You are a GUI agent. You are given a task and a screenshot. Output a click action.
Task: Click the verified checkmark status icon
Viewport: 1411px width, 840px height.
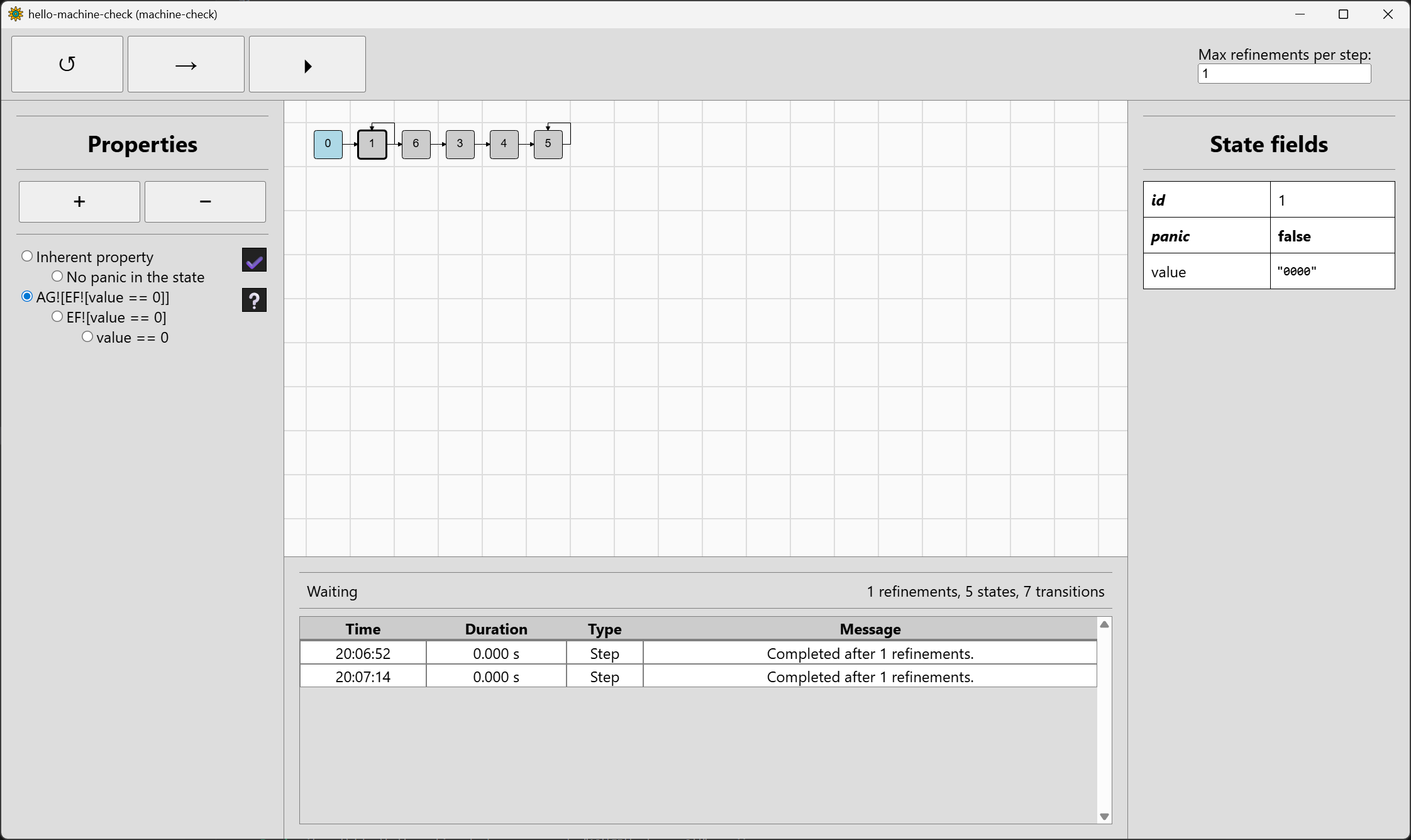[x=254, y=260]
